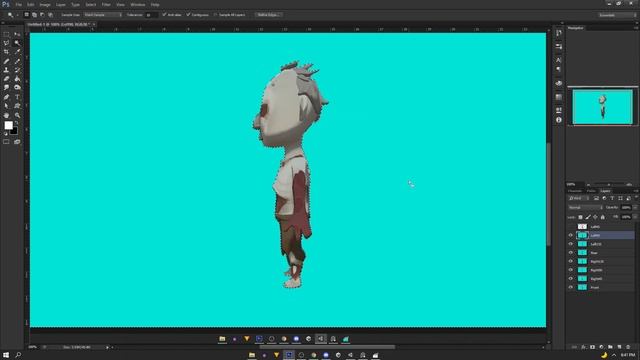Toggle the Anti-alias checkbox

(x=164, y=15)
